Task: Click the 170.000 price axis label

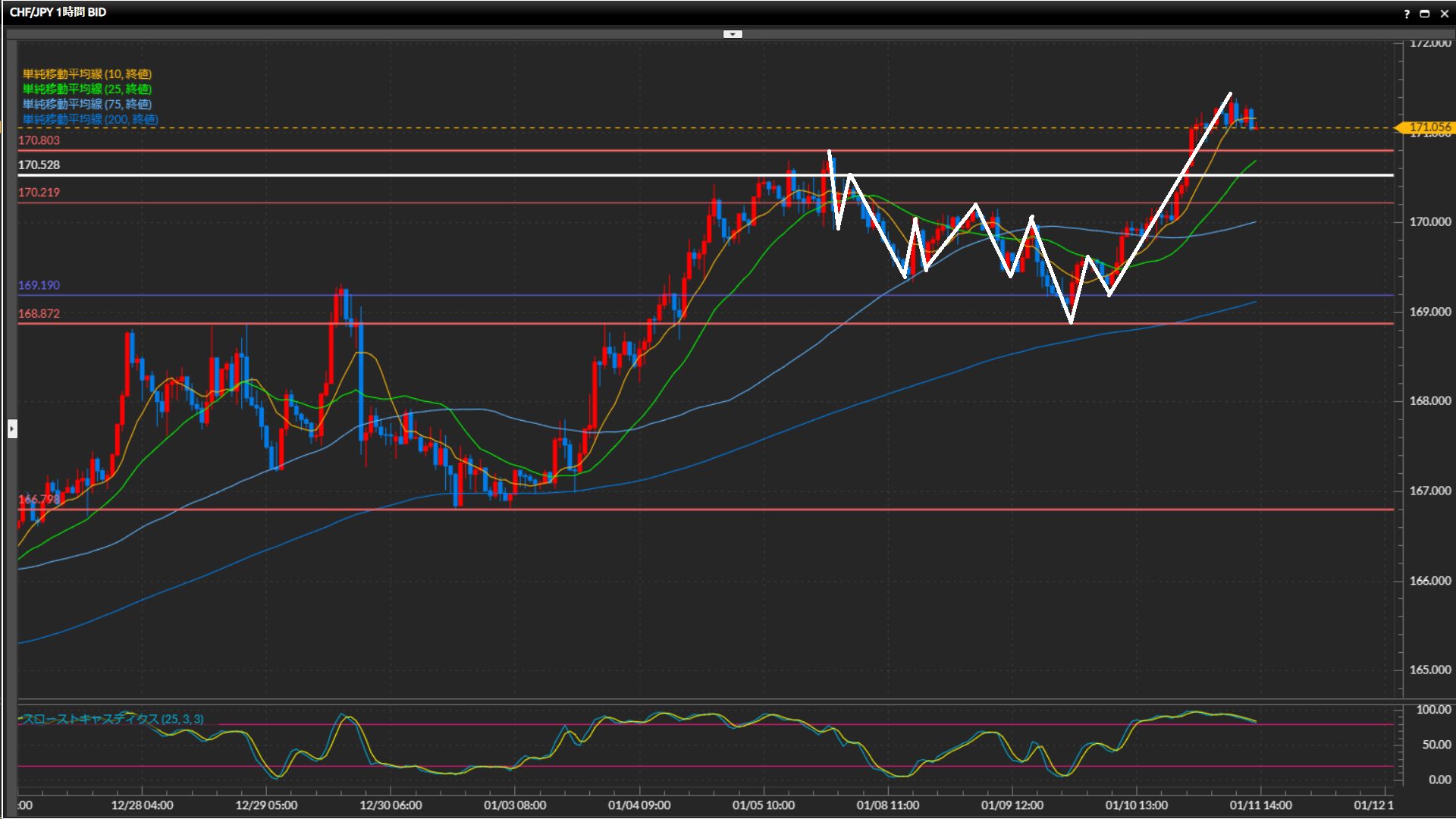Action: tap(1429, 221)
